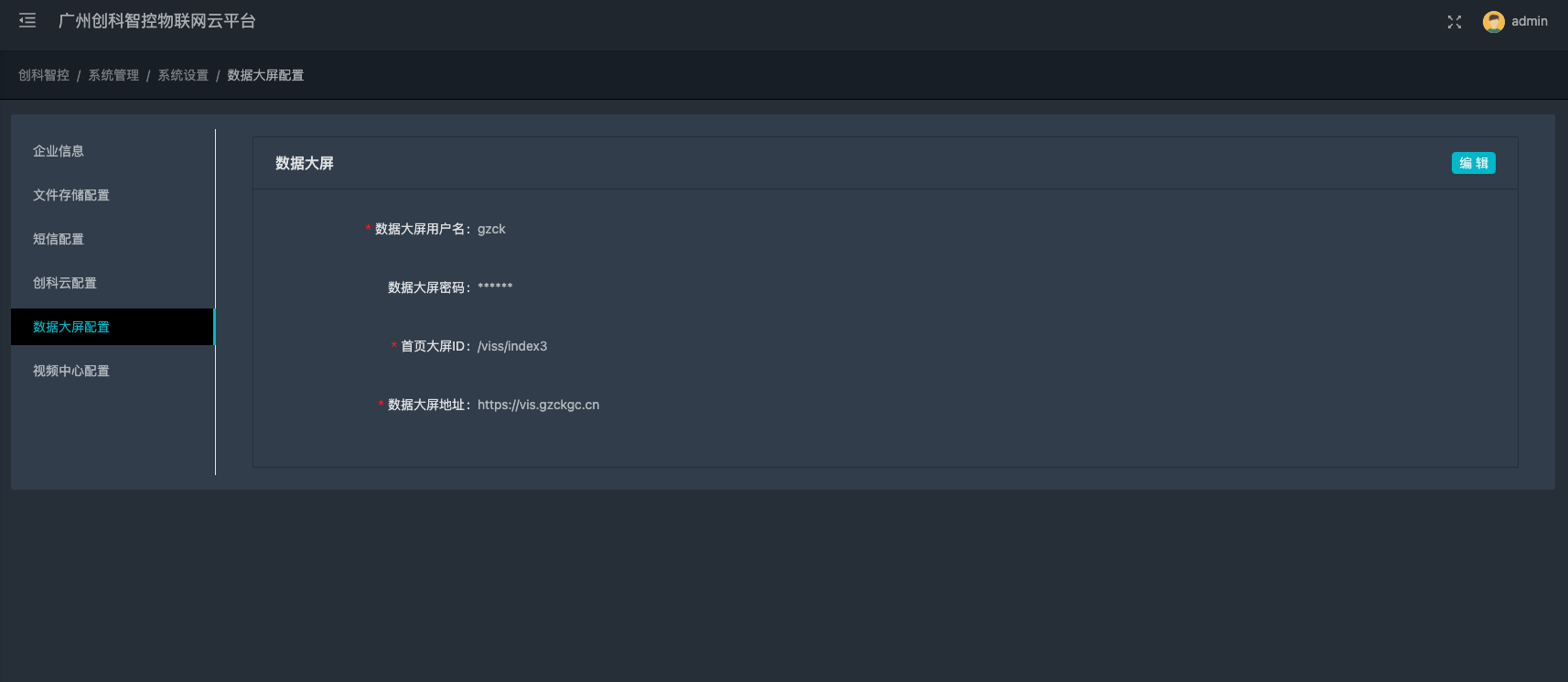
Task: Toggle fullscreen mode icon
Action: [1454, 22]
